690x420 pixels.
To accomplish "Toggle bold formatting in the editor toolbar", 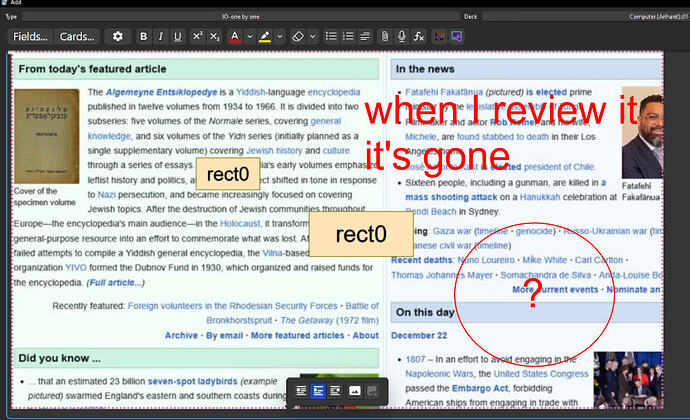I will click(143, 36).
